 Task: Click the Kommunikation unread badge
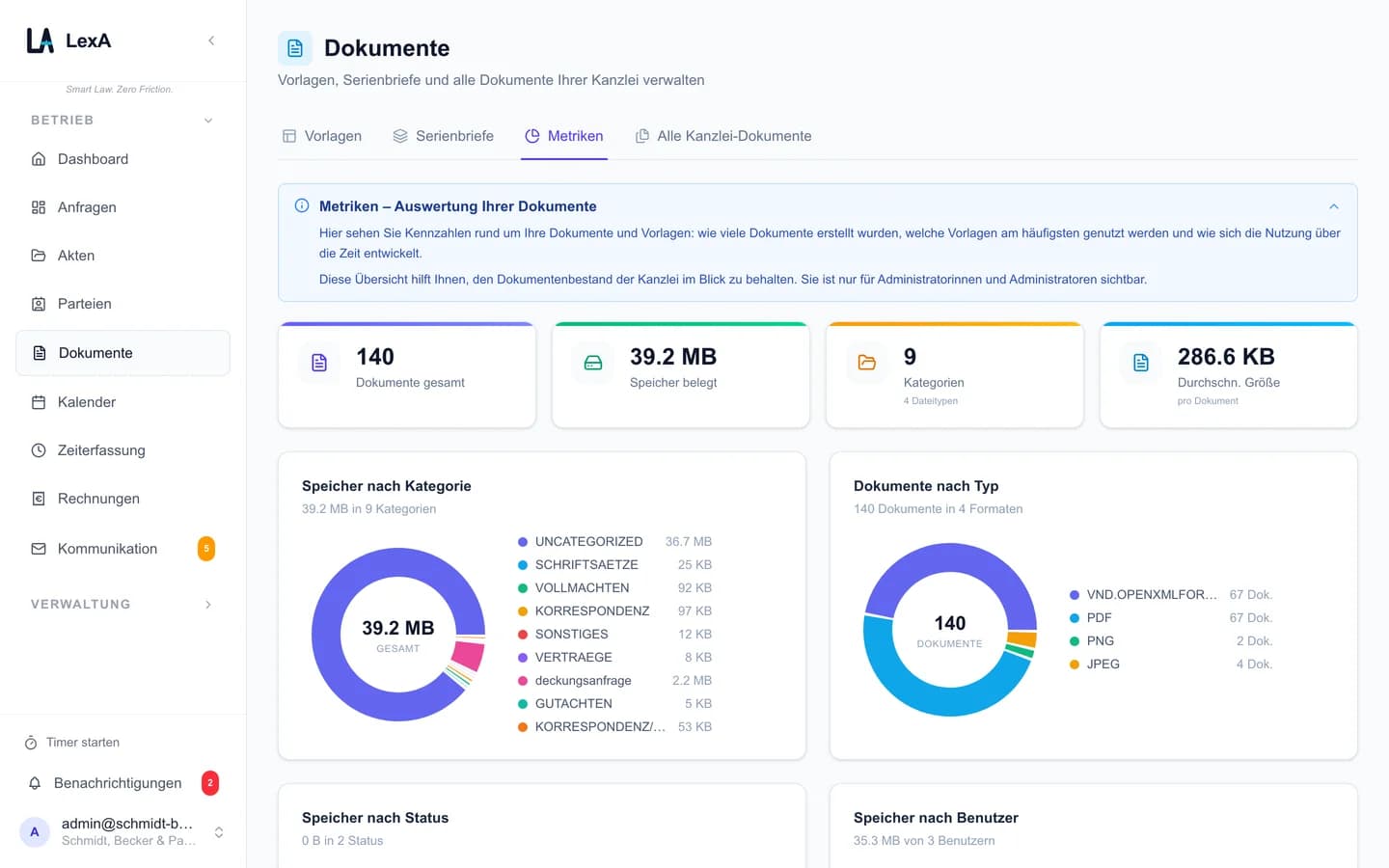pyautogui.click(x=206, y=549)
